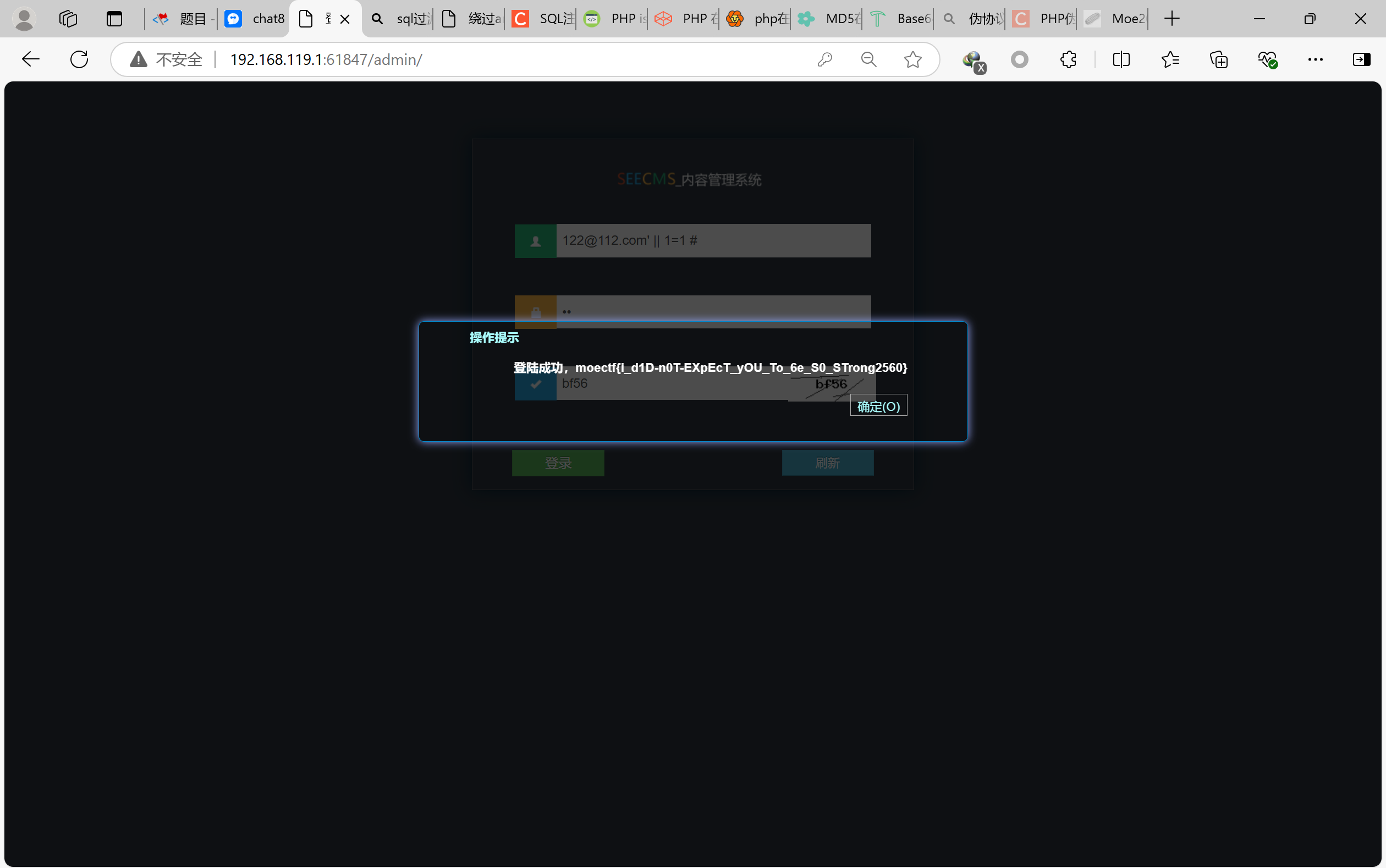
Task: Click the green user icon beside username
Action: [x=536, y=241]
